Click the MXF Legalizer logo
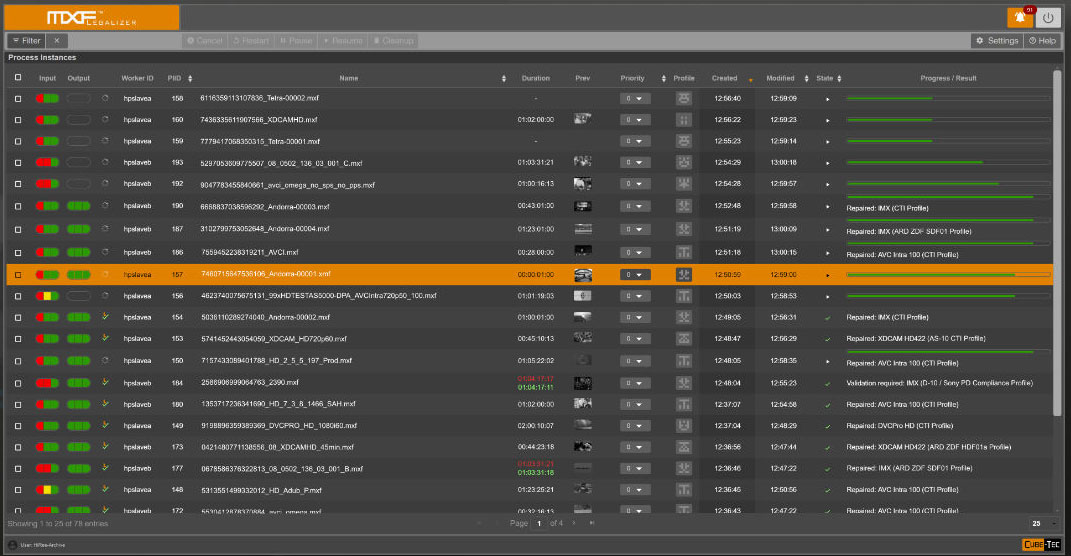1071x556 pixels. pos(93,17)
